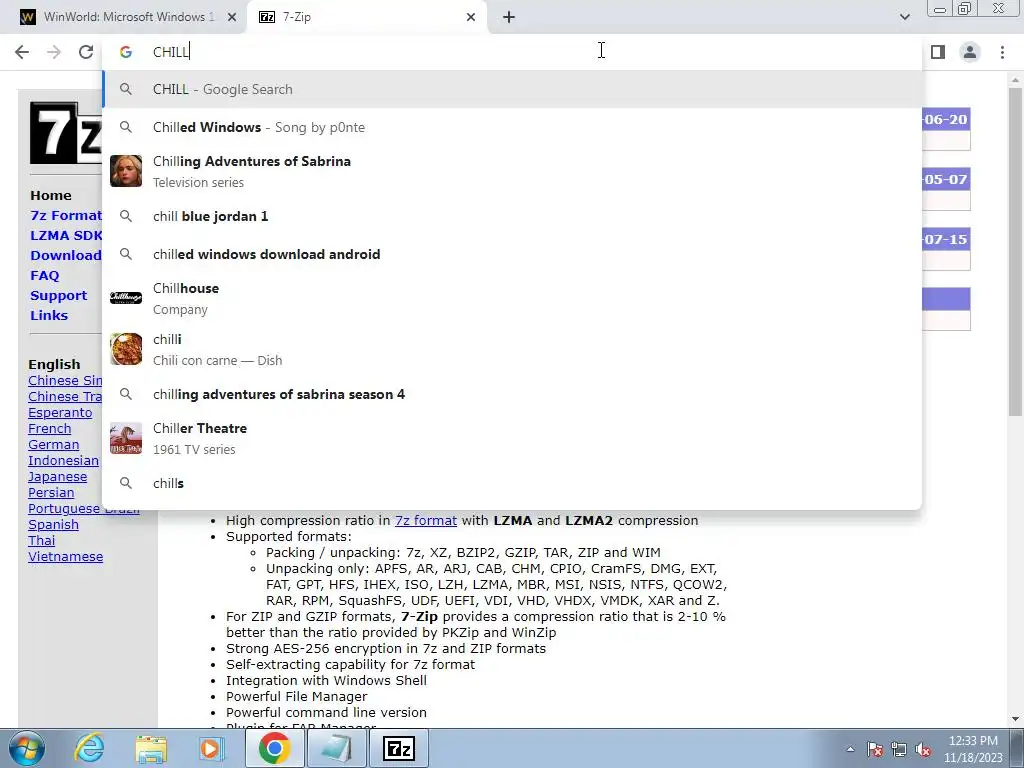Open the side panel icon

pyautogui.click(x=938, y=52)
